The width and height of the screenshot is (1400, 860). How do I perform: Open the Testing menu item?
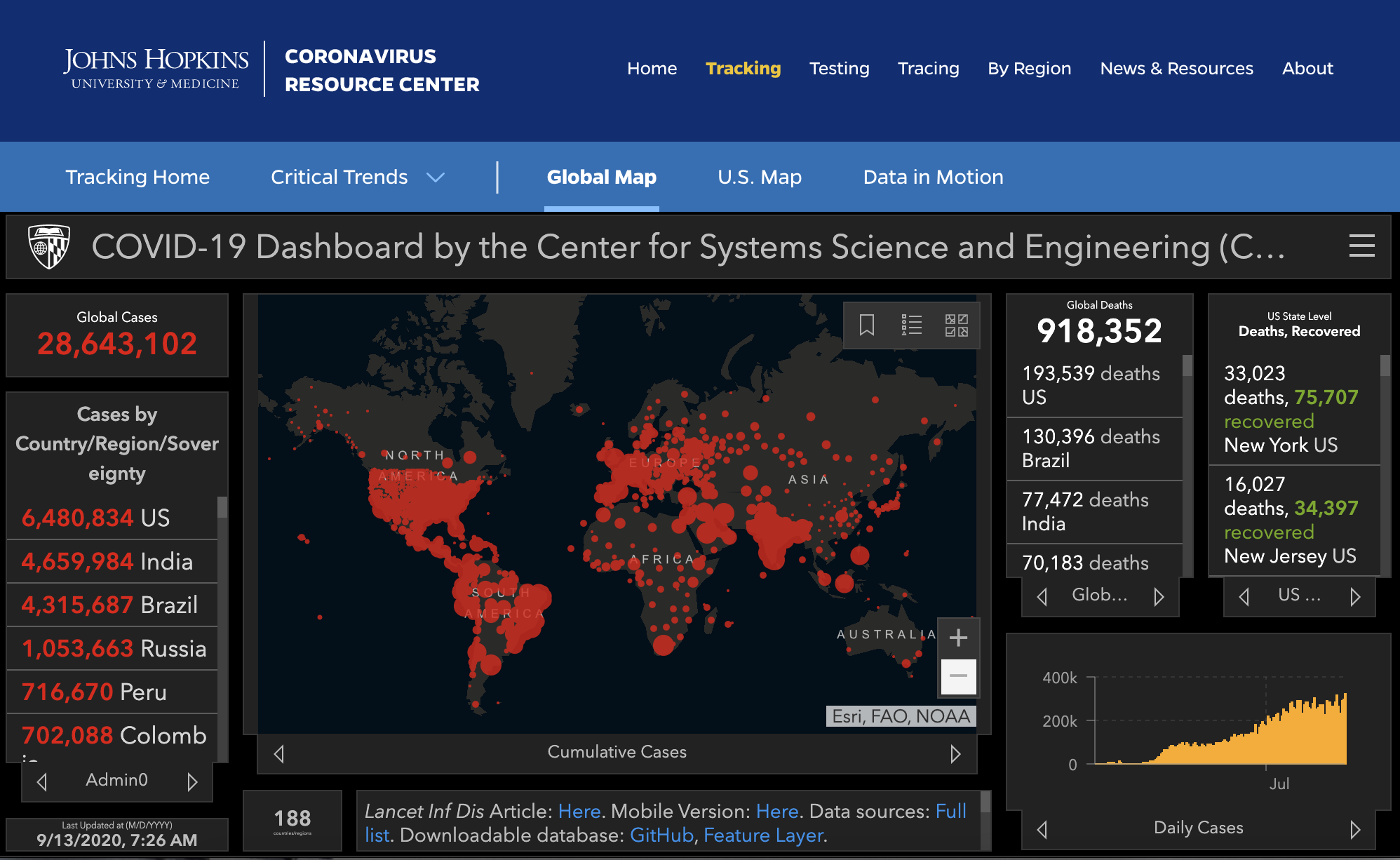(839, 69)
